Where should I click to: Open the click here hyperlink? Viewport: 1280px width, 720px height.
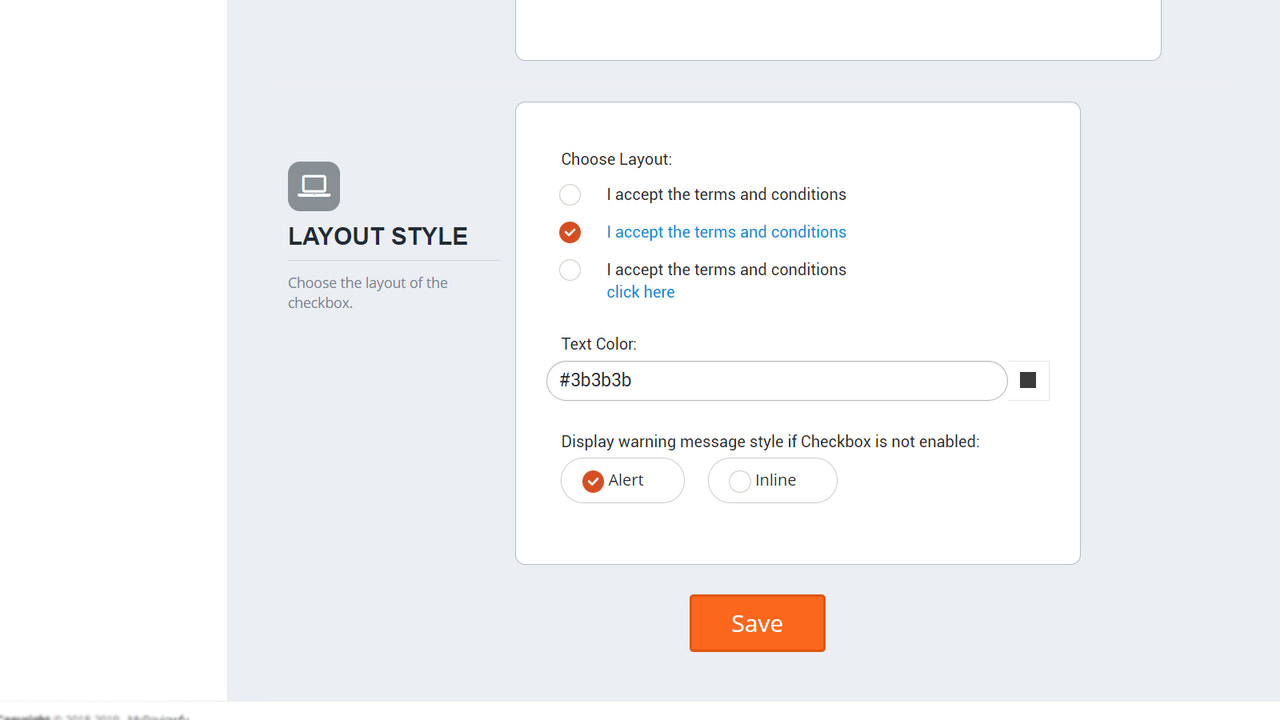pyautogui.click(x=640, y=291)
